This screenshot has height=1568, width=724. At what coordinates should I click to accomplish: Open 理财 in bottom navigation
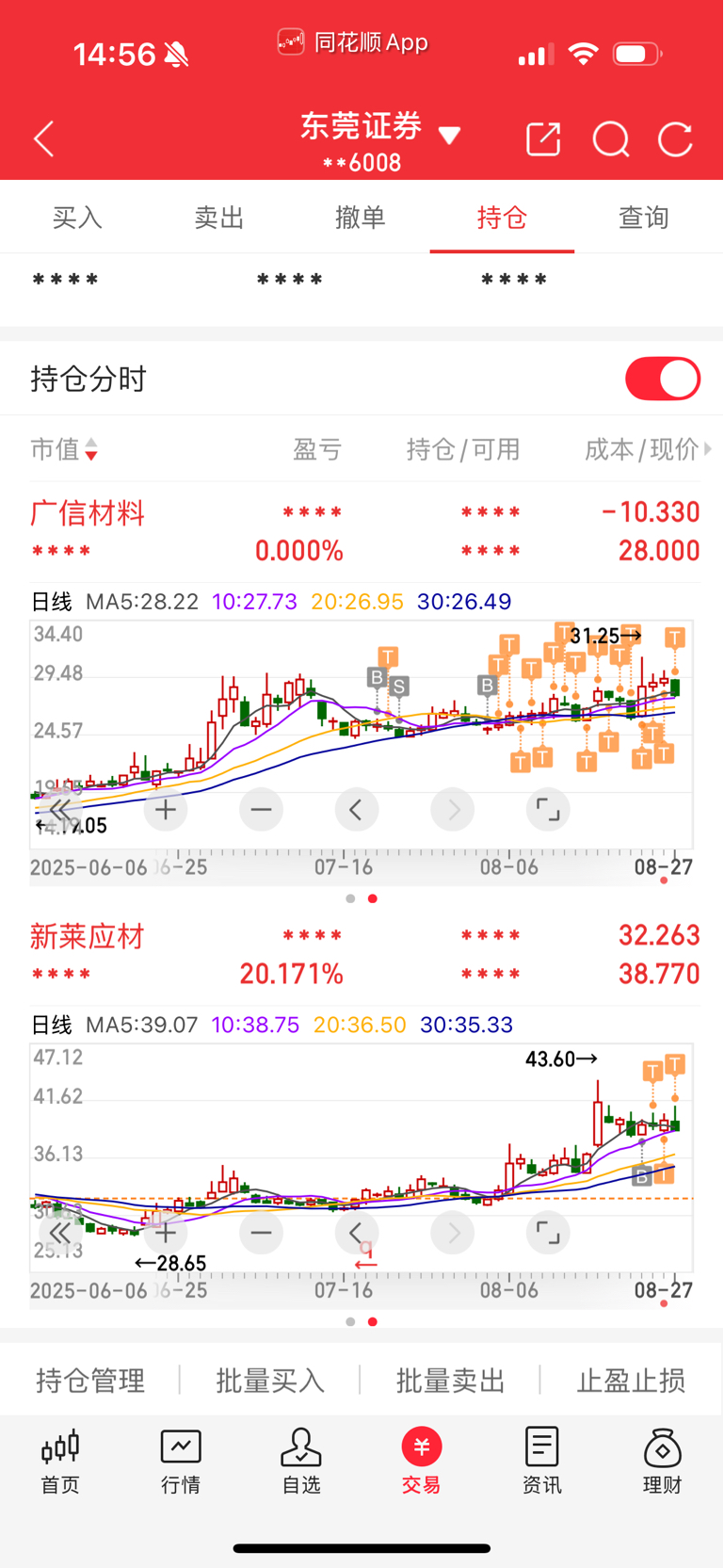663,1461
